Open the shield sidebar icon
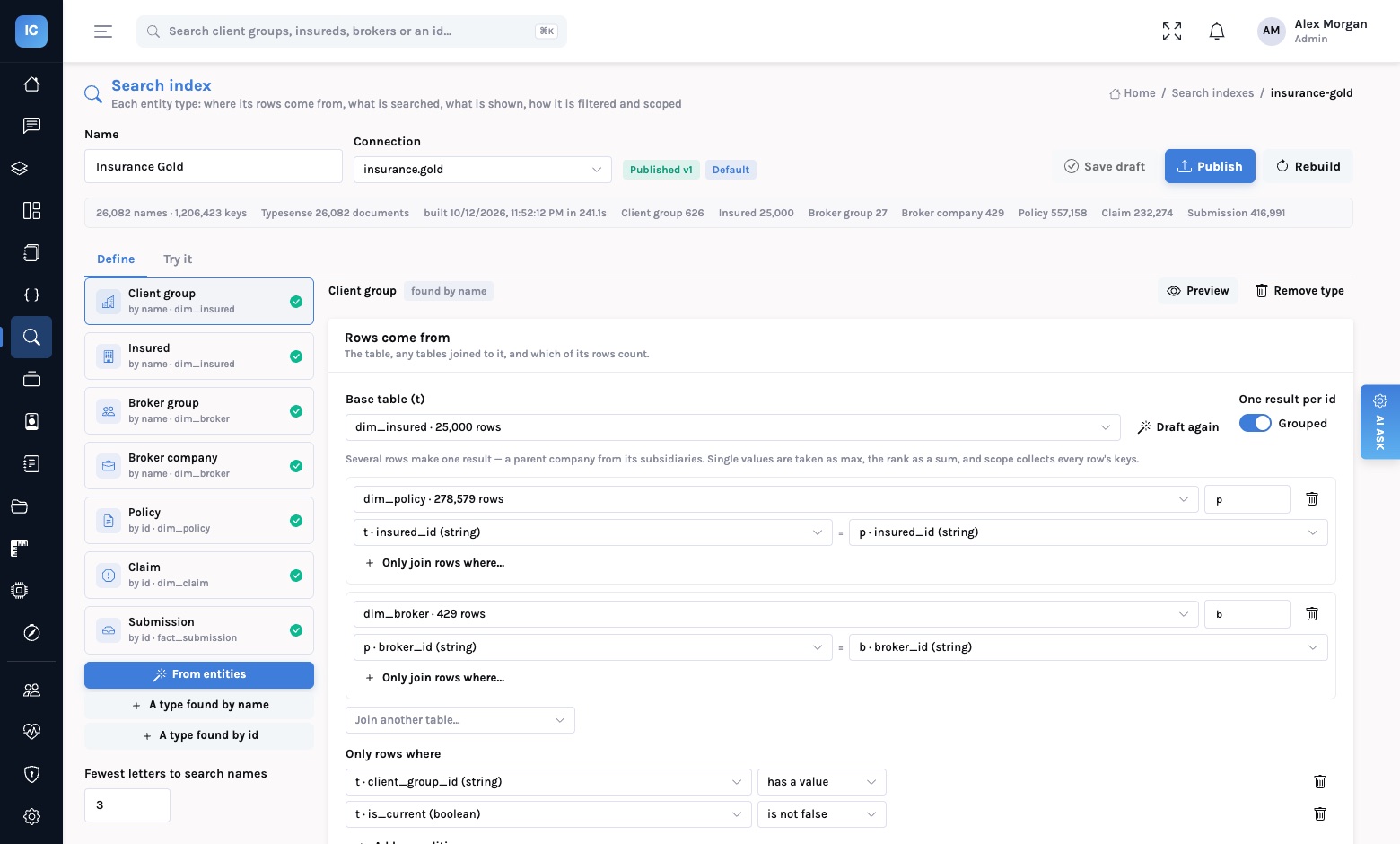 [x=31, y=774]
